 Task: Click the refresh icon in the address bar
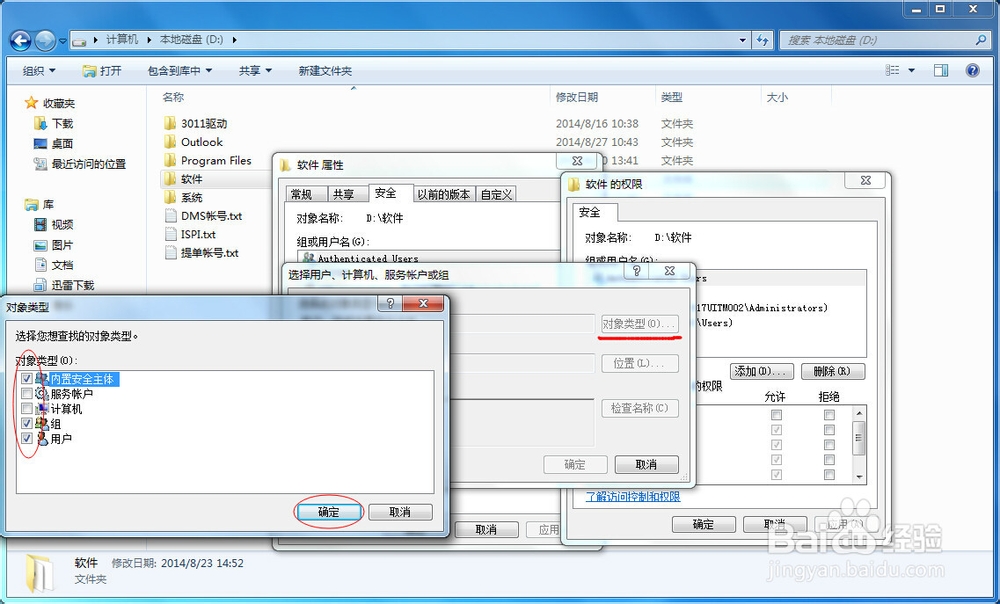[763, 40]
